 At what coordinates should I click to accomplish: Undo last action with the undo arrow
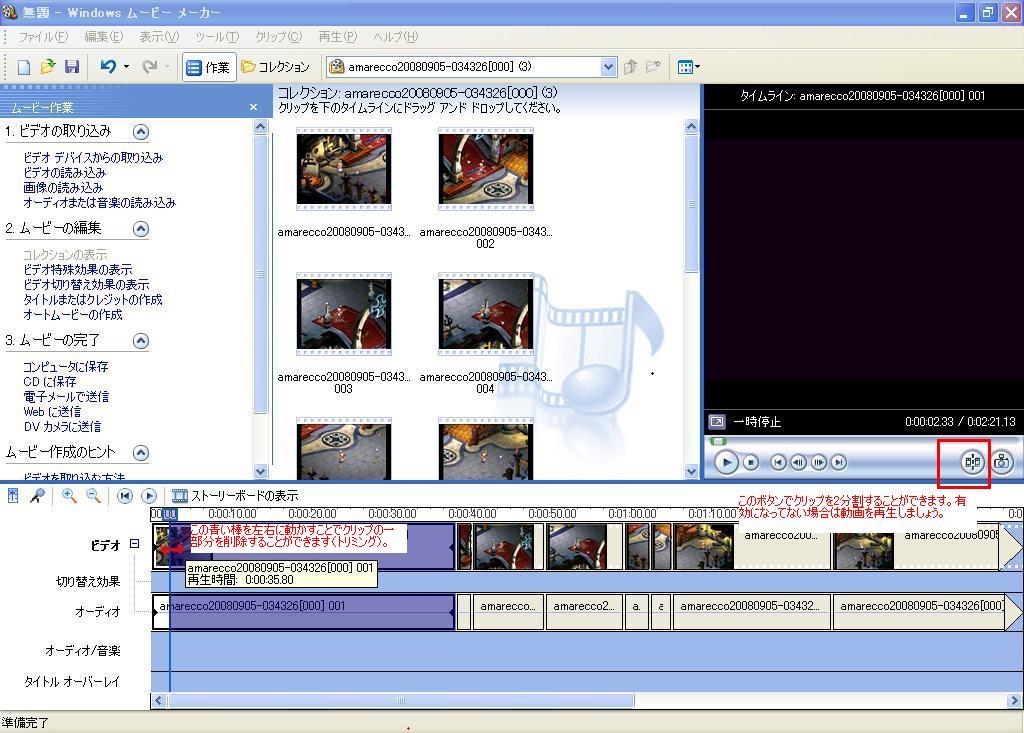pyautogui.click(x=108, y=67)
